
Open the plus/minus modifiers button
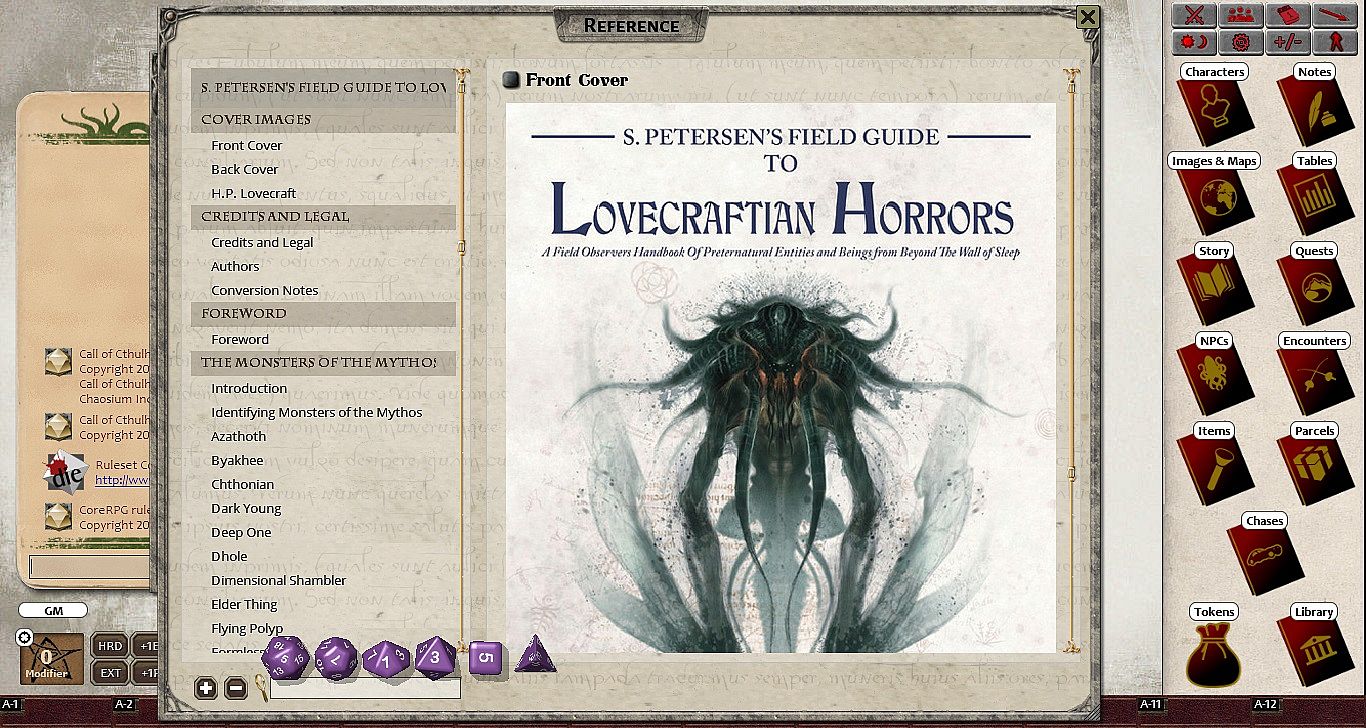(1287, 42)
